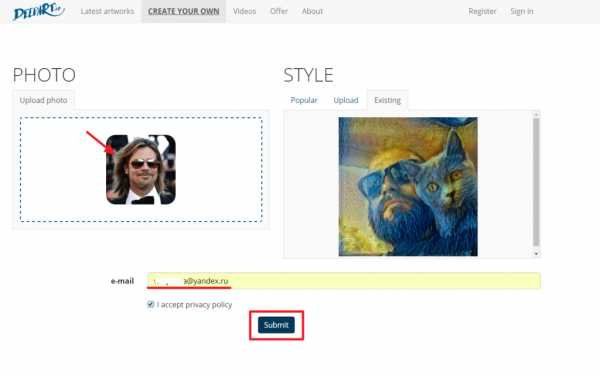Screen dimensions: 600x375
Task: Select the blue cat style painting
Action: (408, 187)
